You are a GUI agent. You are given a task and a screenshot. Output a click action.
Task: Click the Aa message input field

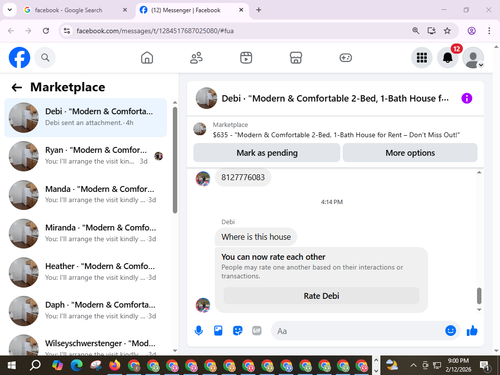pyautogui.click(x=357, y=331)
